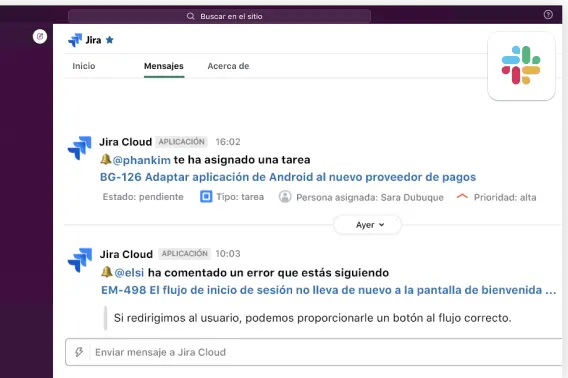Switch to the Inicio tab
The height and width of the screenshot is (378, 568).
coord(84,66)
